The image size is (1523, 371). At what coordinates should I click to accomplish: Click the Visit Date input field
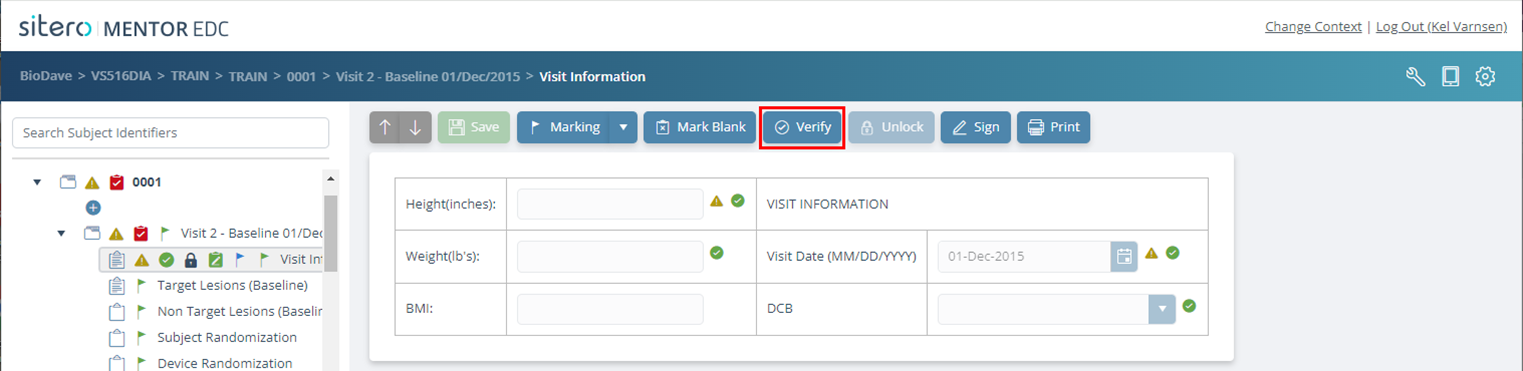click(1024, 256)
